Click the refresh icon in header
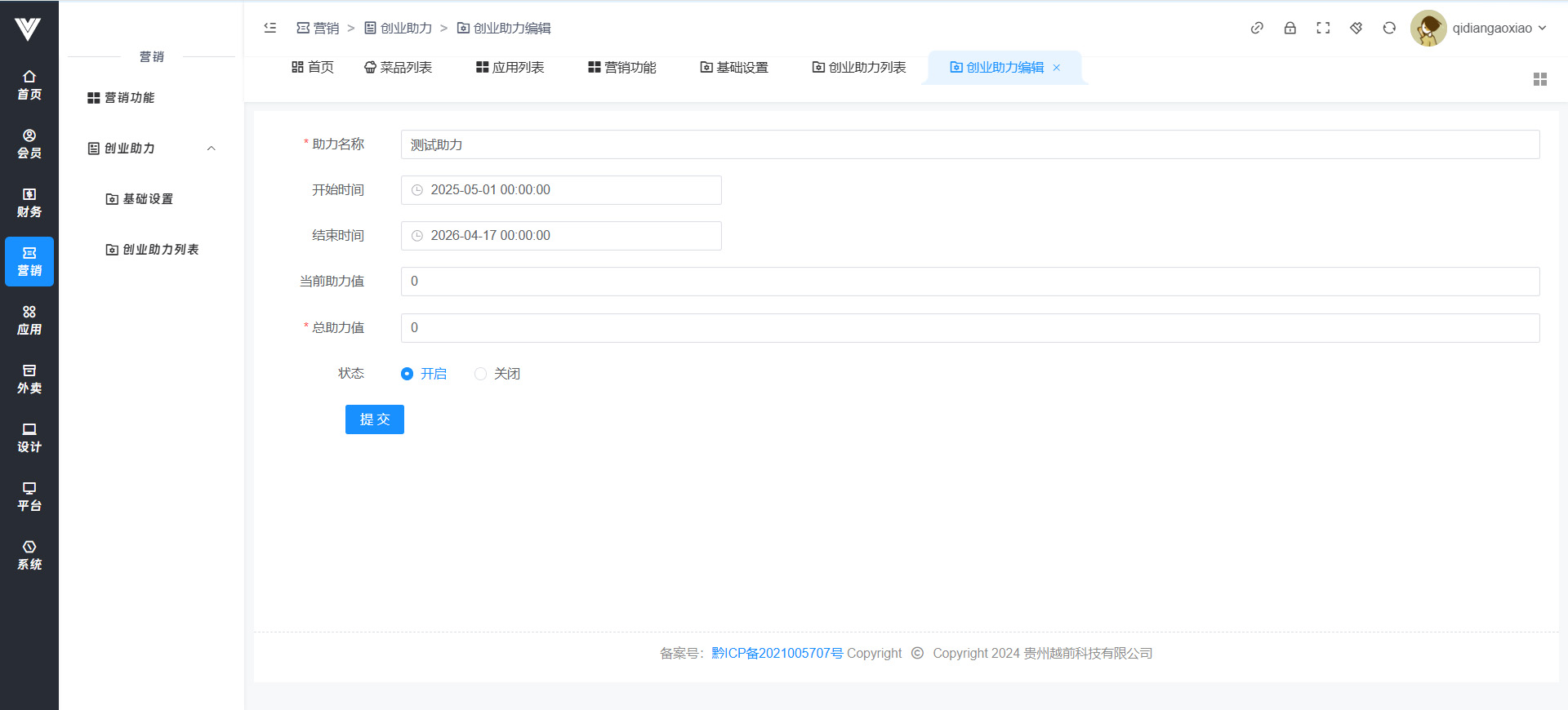 coord(1389,28)
